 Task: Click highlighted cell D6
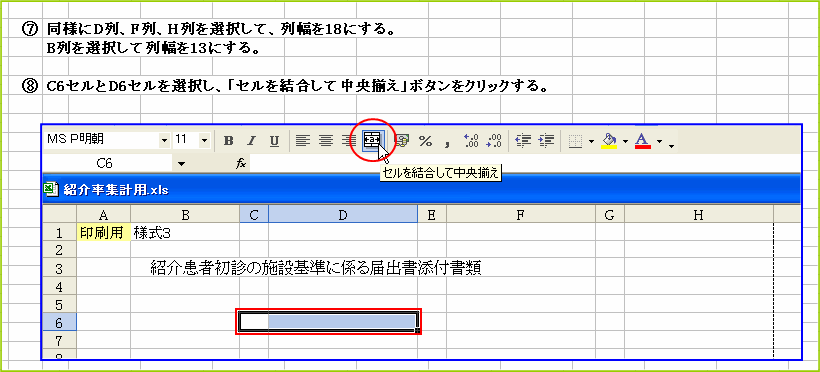point(343,322)
